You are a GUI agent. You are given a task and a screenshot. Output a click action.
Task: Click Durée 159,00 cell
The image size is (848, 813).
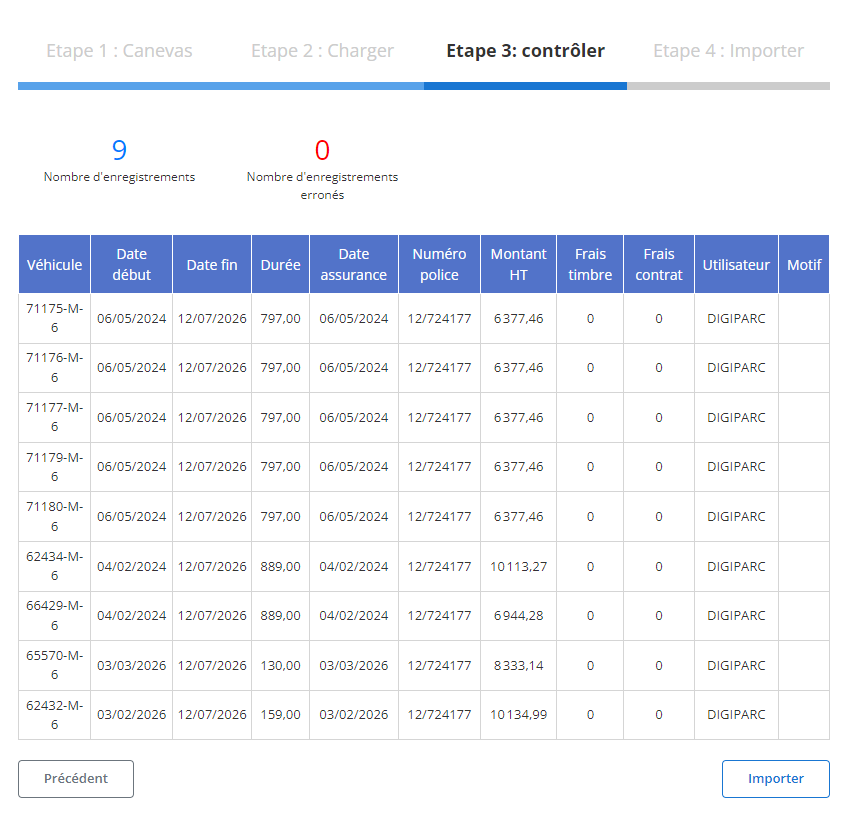coord(281,715)
